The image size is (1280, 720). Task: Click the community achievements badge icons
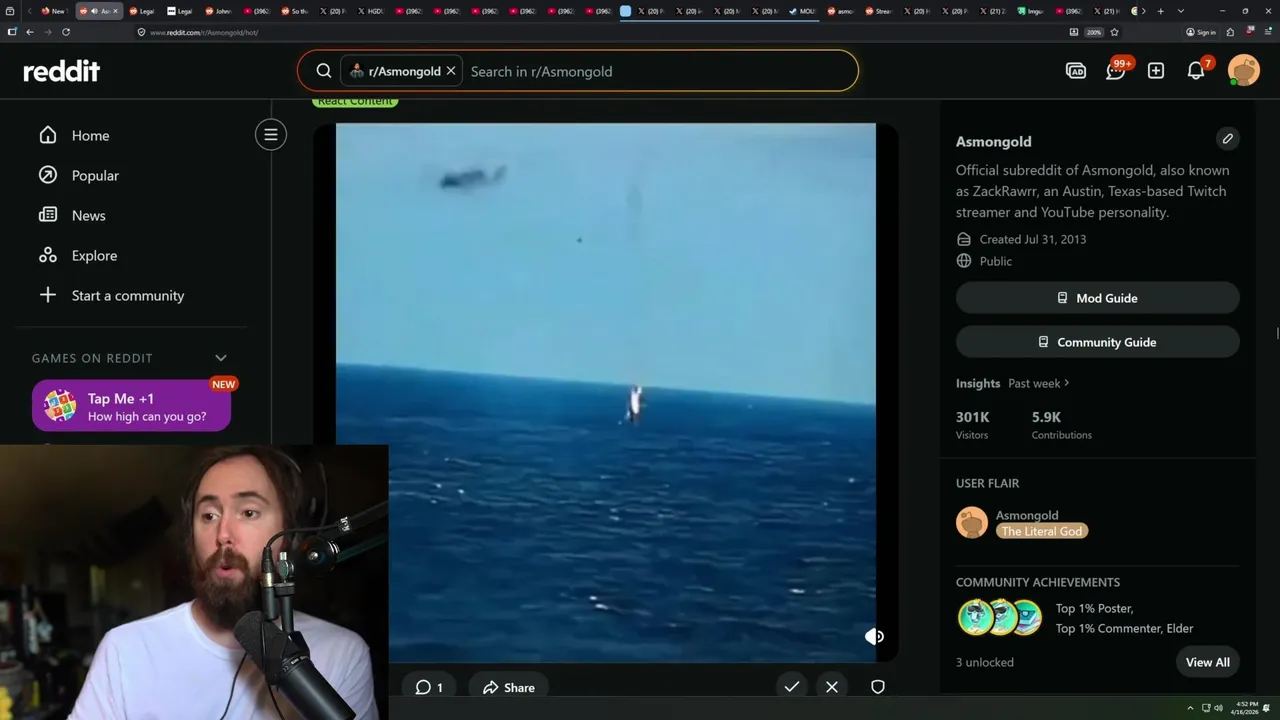click(x=1000, y=618)
